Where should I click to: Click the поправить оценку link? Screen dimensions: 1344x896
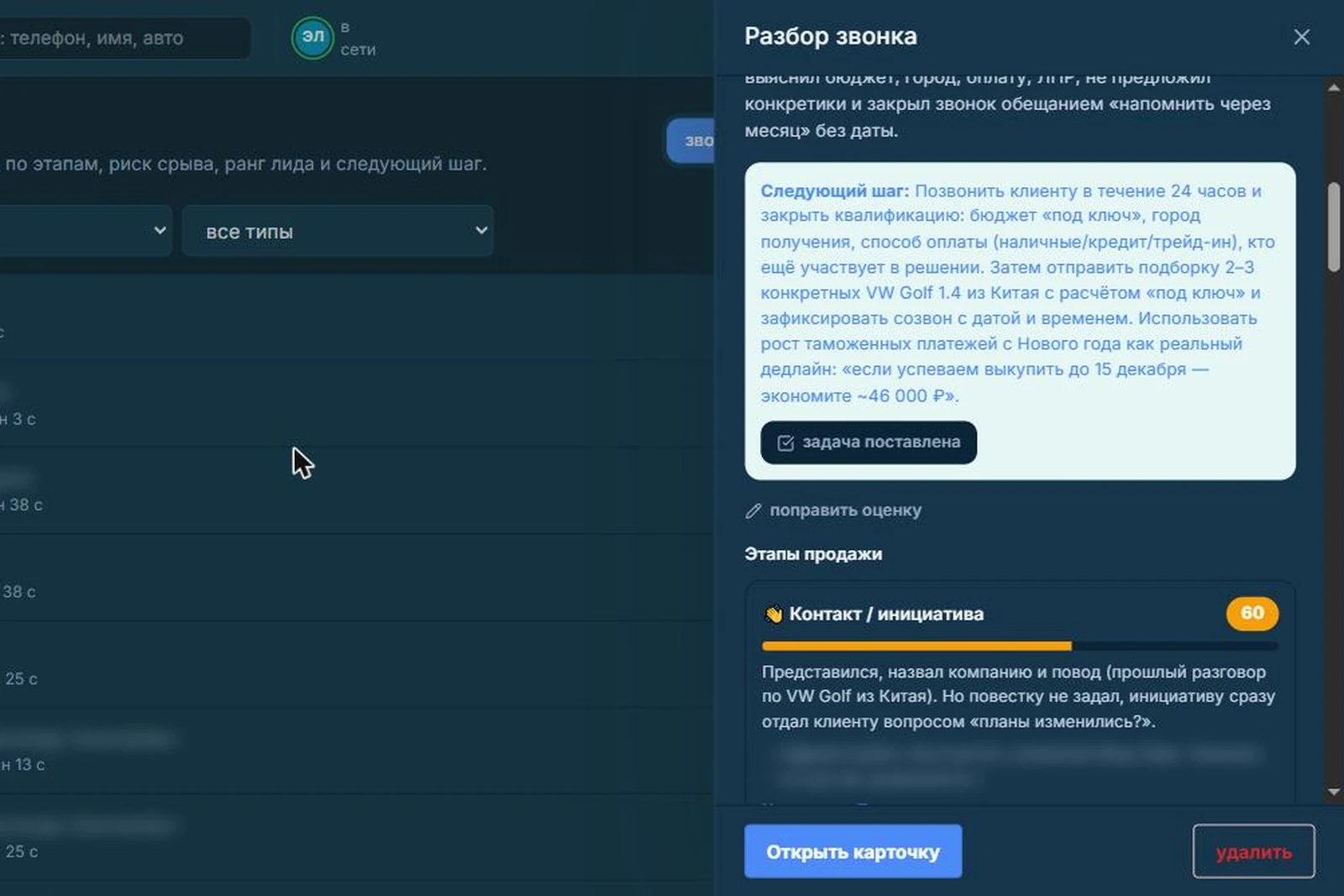pyautogui.click(x=845, y=511)
